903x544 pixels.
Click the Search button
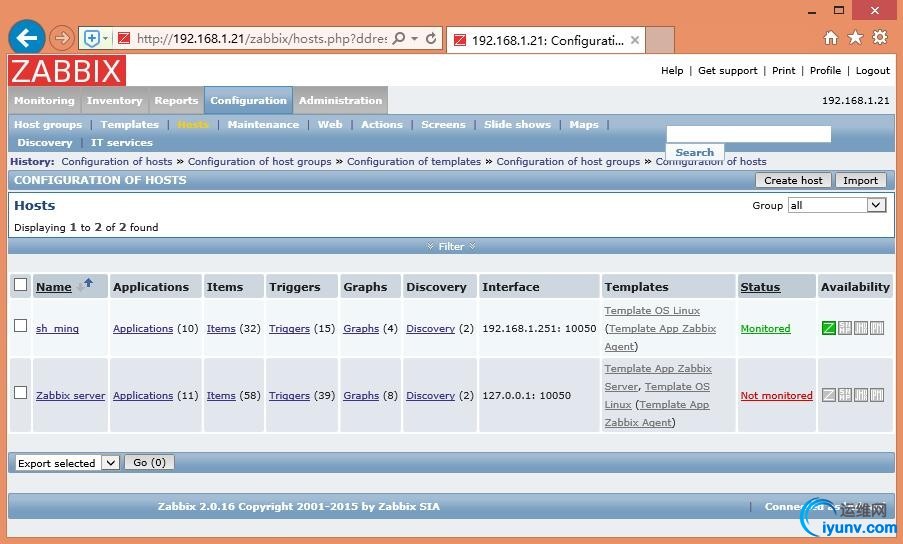tap(695, 152)
